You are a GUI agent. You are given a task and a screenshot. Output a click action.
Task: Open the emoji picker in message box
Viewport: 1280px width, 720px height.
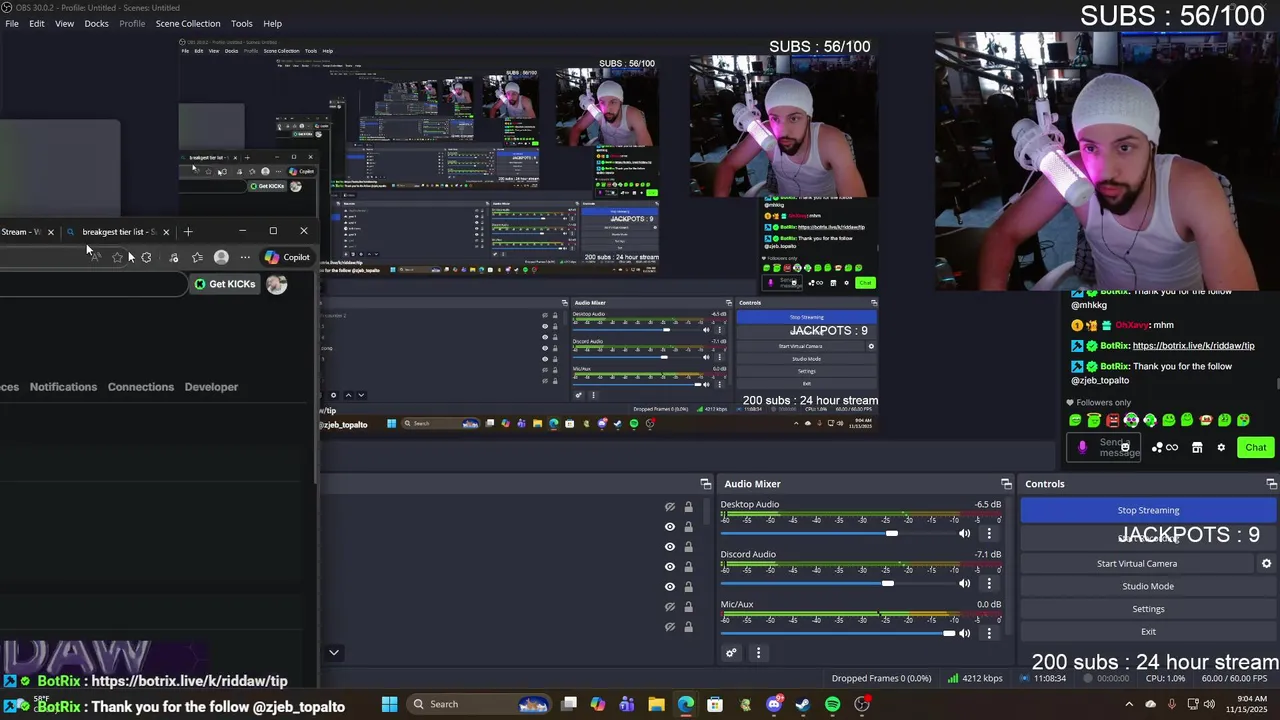coord(1125,447)
